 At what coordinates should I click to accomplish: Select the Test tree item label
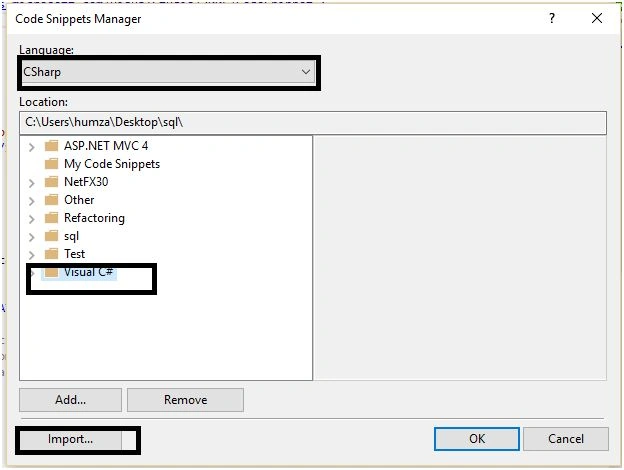pyautogui.click(x=74, y=254)
